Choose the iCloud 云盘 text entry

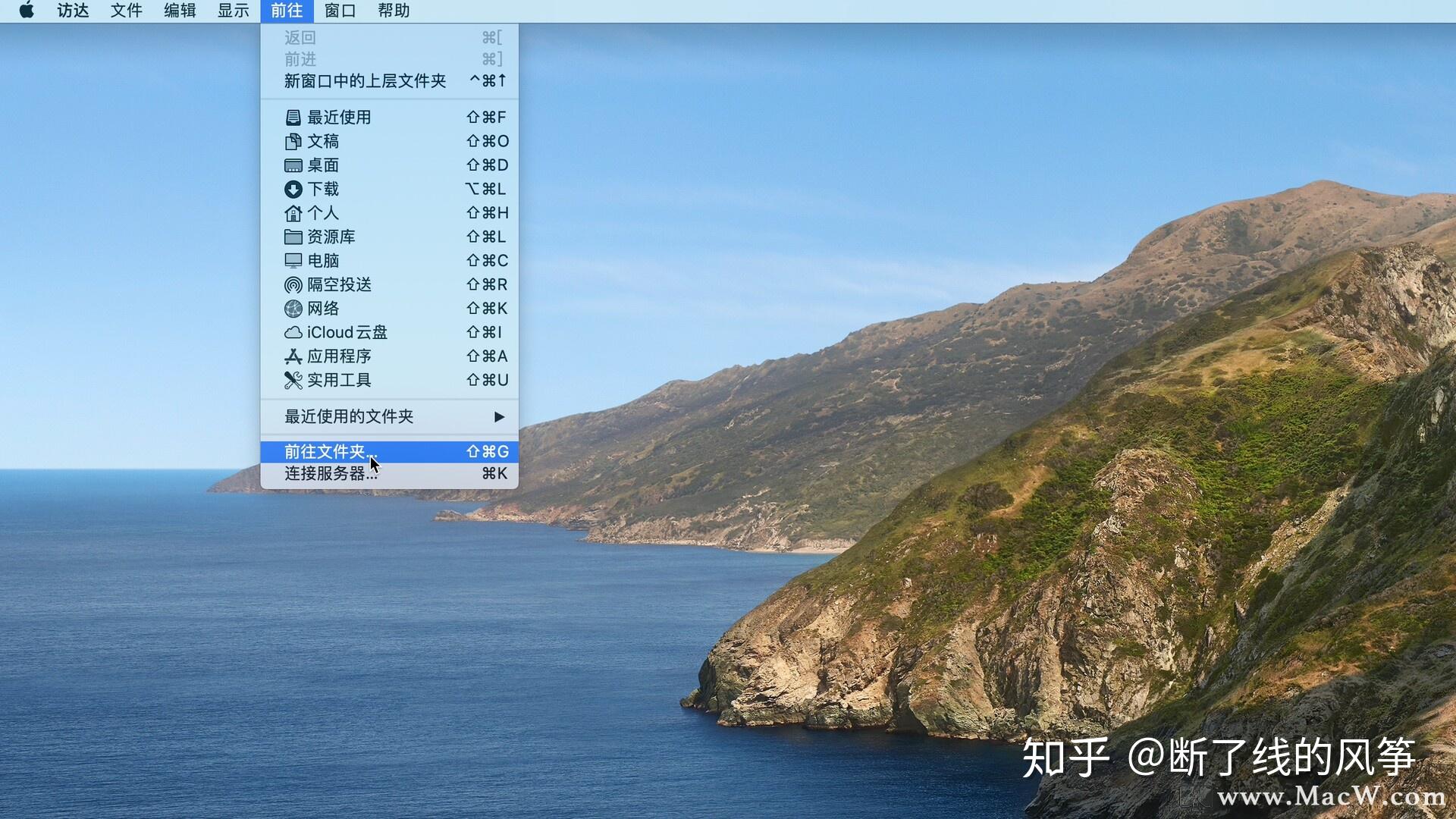coord(347,333)
